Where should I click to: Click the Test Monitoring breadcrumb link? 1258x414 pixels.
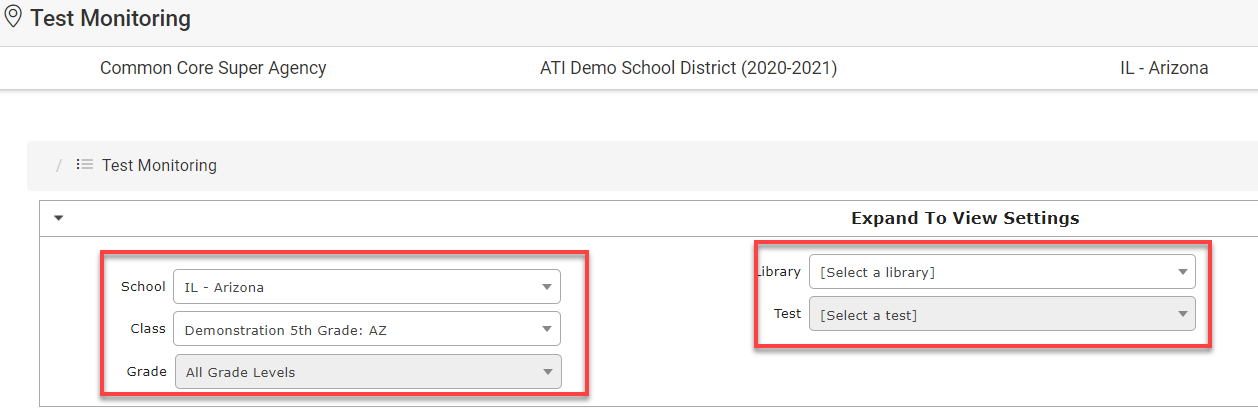pos(159,165)
